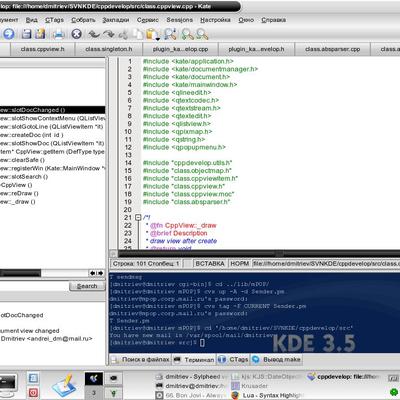Select the ~CppView () entry
The height and width of the screenshot is (400, 400).
tap(52, 185)
